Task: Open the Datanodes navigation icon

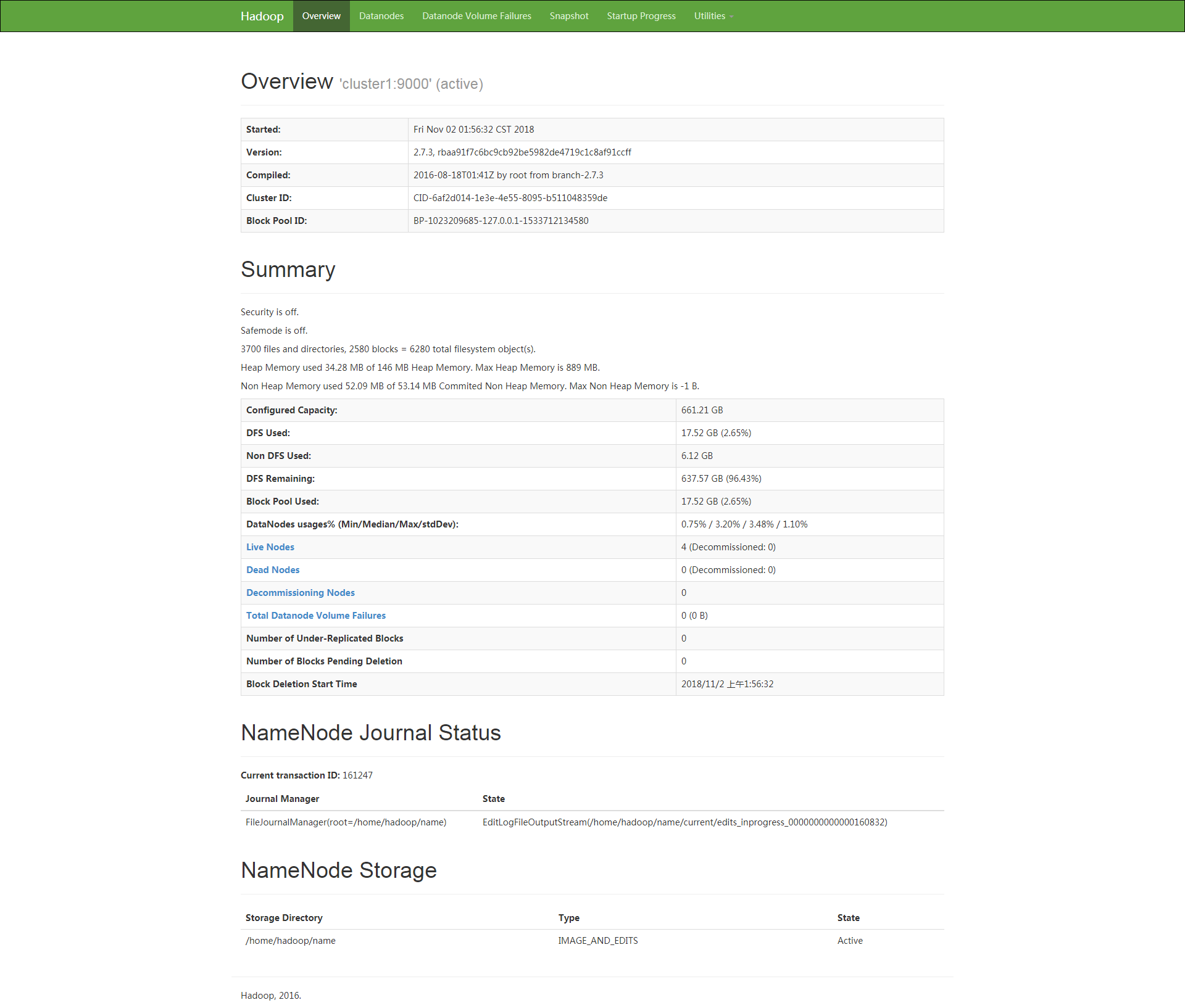Action: point(382,16)
